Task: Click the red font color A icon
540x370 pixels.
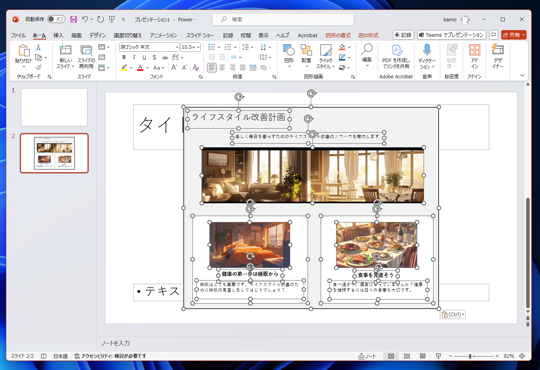Action: [x=140, y=68]
